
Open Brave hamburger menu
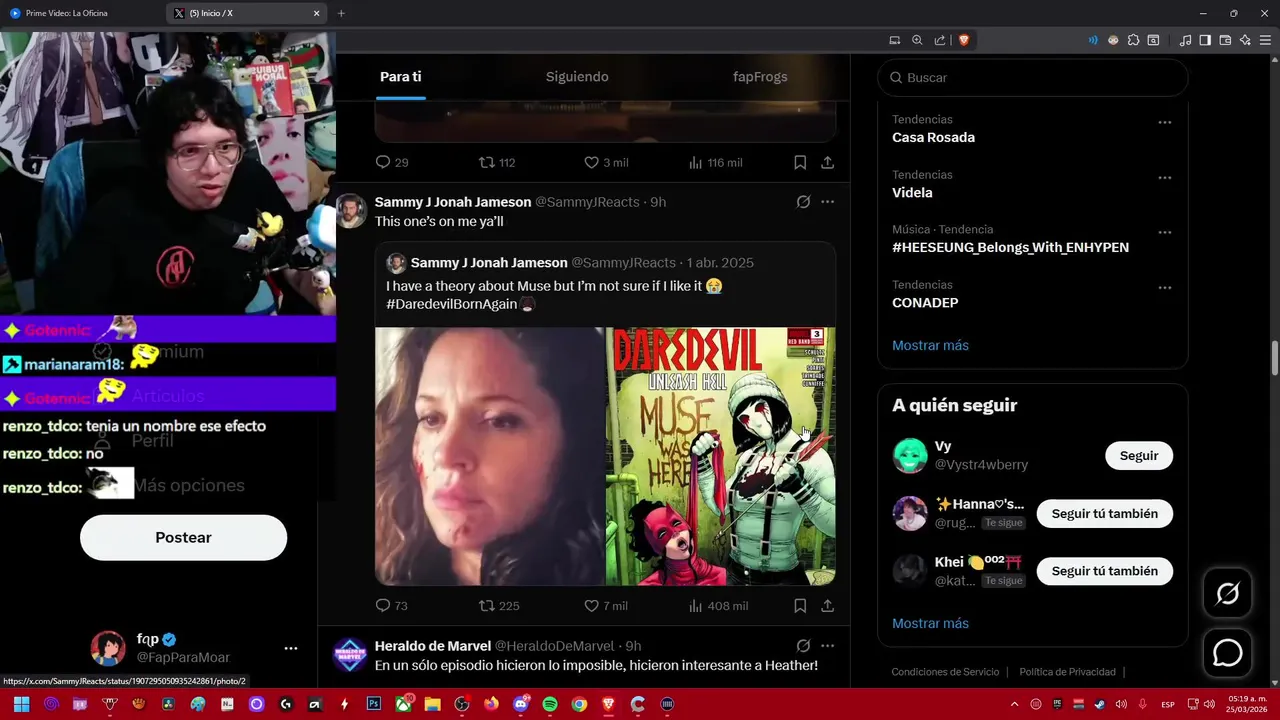tap(1265, 40)
